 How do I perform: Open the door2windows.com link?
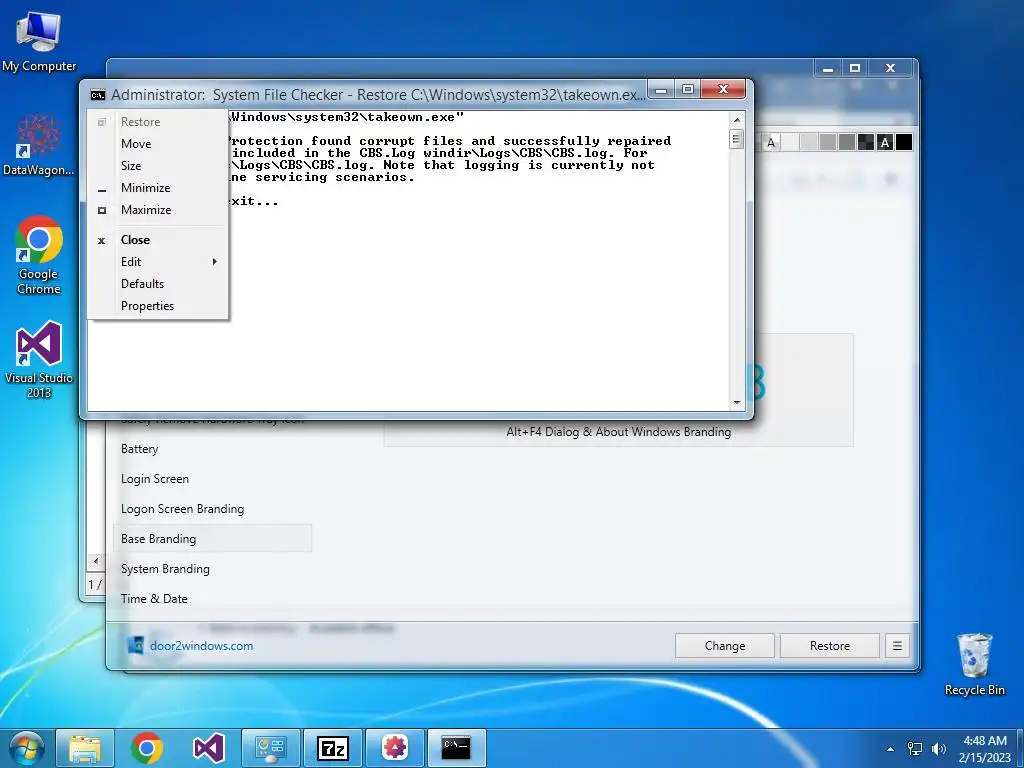[201, 646]
